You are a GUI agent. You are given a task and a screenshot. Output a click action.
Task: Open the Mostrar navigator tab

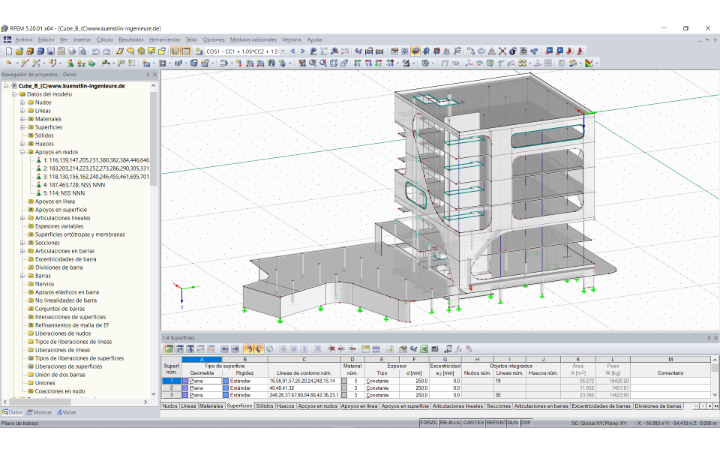(39, 412)
